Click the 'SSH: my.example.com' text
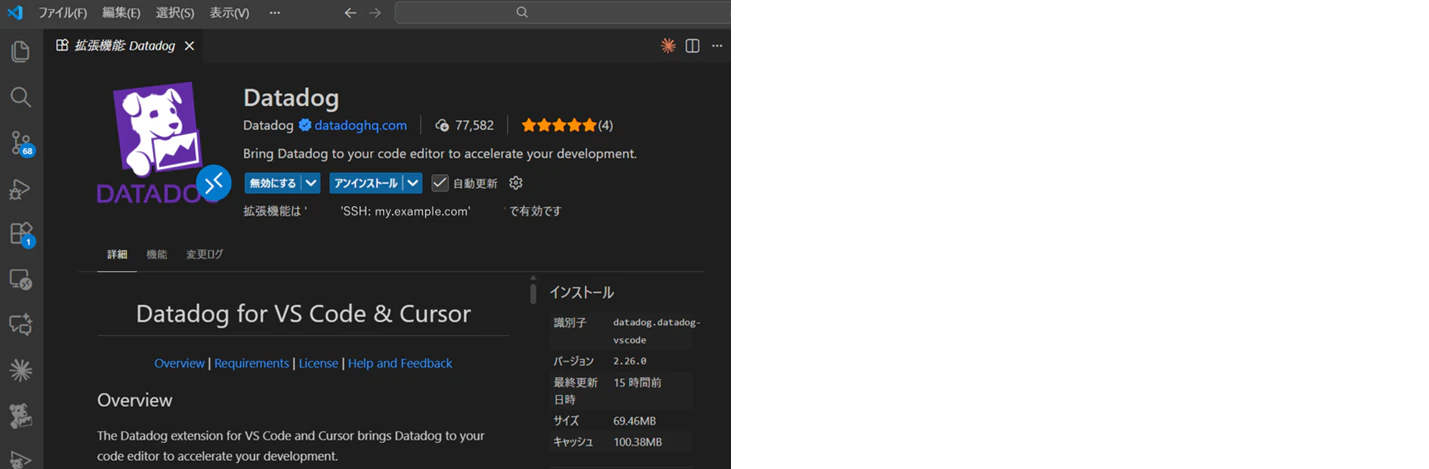The width and height of the screenshot is (1429, 469). 405,211
